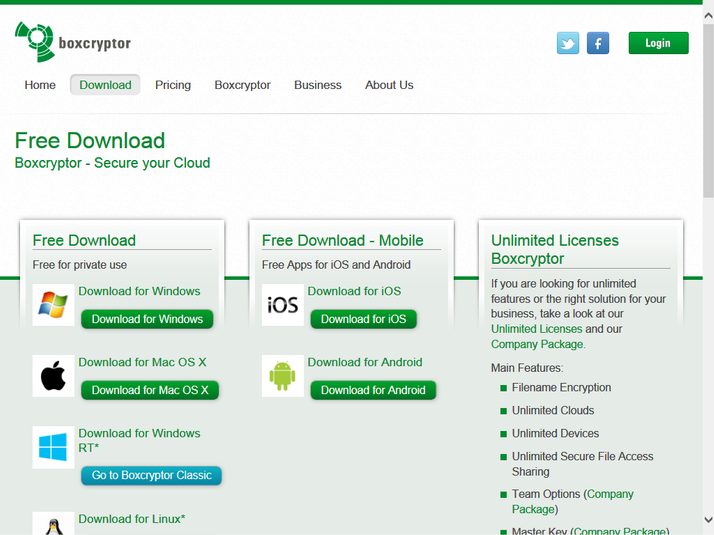Go to the Home menu item
Screen dimensions: 714x535
pyautogui.click(x=40, y=85)
